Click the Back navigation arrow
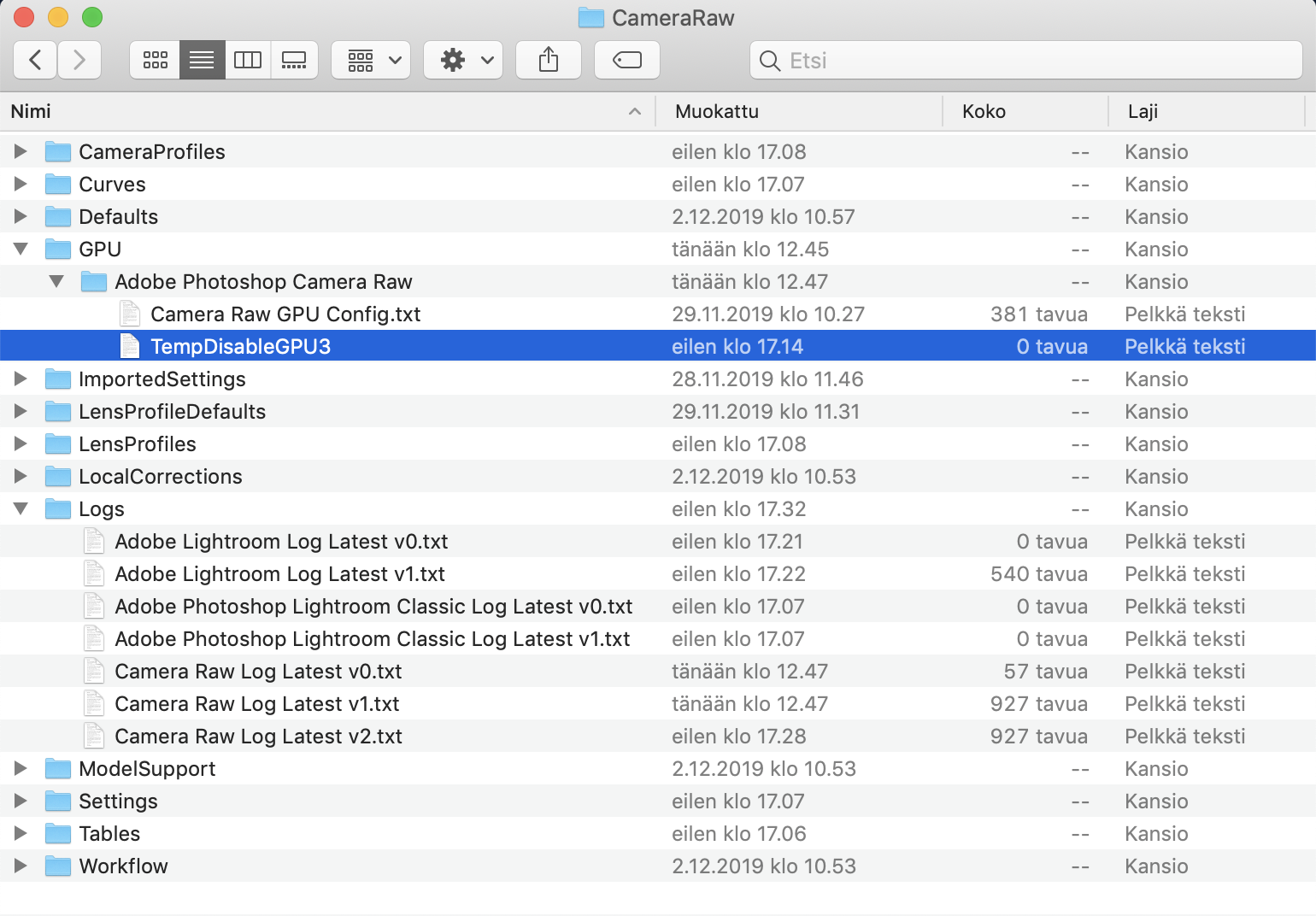Viewport: 1316px width, 916px height. coord(35,60)
